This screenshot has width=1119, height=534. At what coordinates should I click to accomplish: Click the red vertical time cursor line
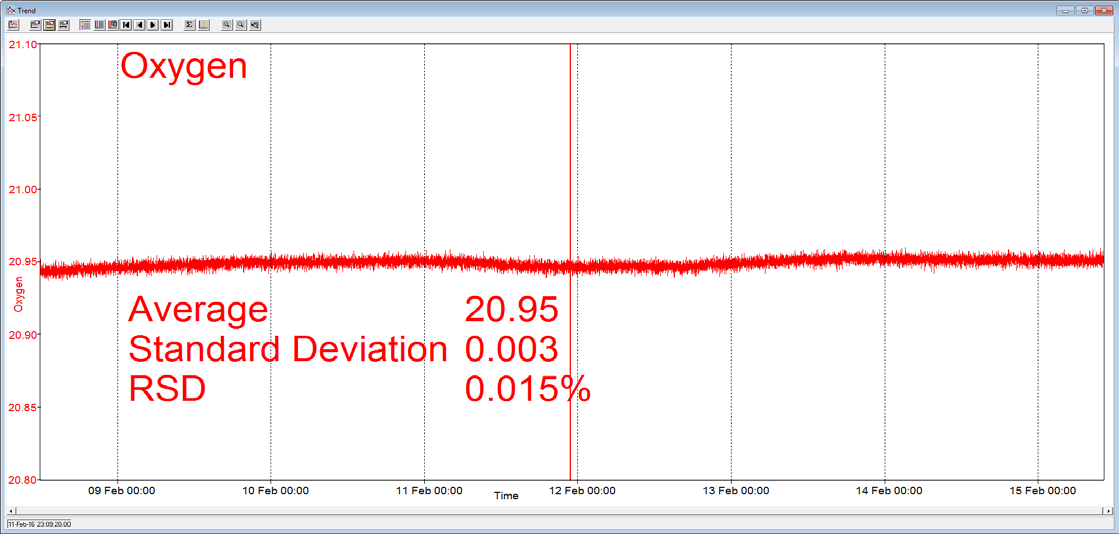click(x=569, y=261)
